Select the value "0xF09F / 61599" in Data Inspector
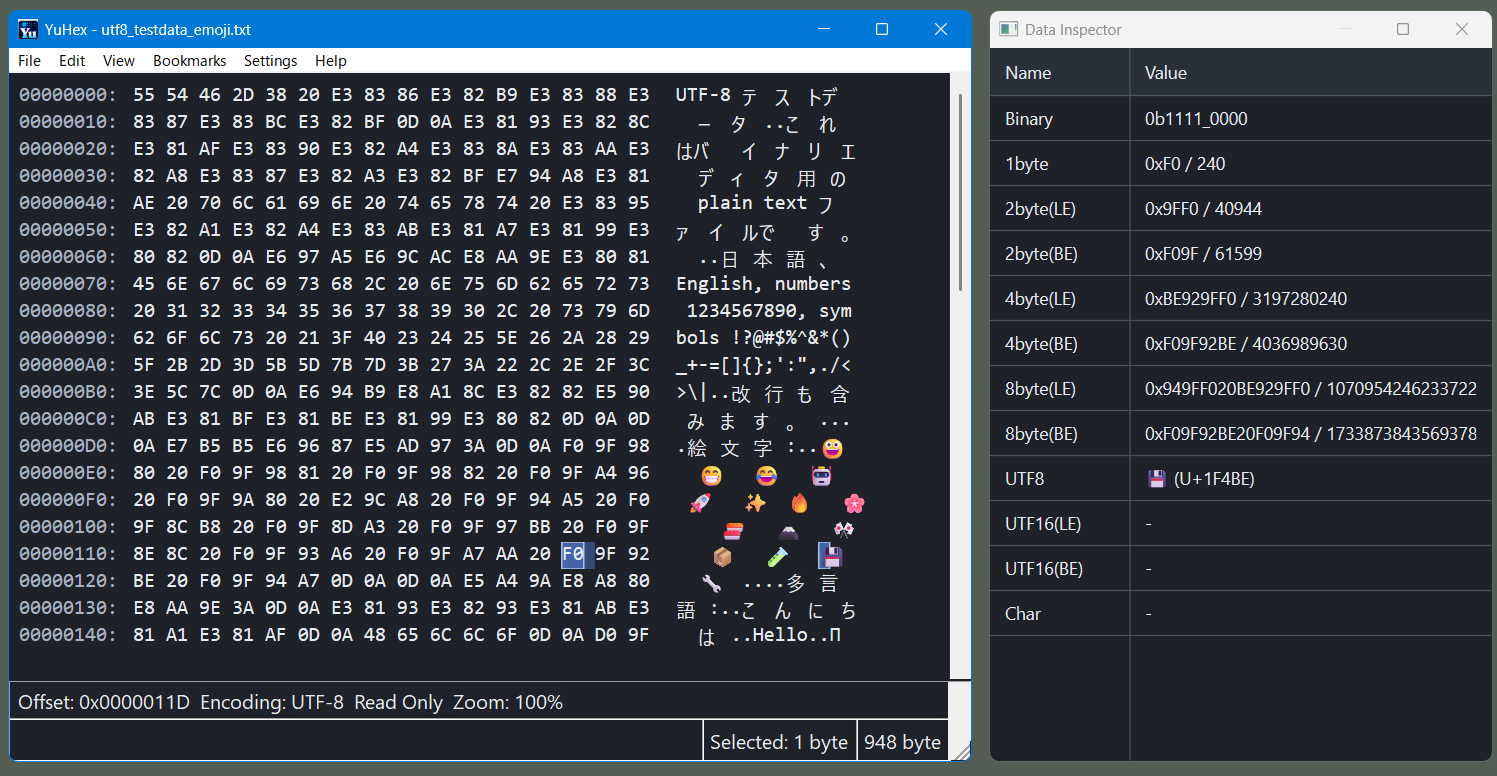The image size is (1497, 776). pos(1203,254)
